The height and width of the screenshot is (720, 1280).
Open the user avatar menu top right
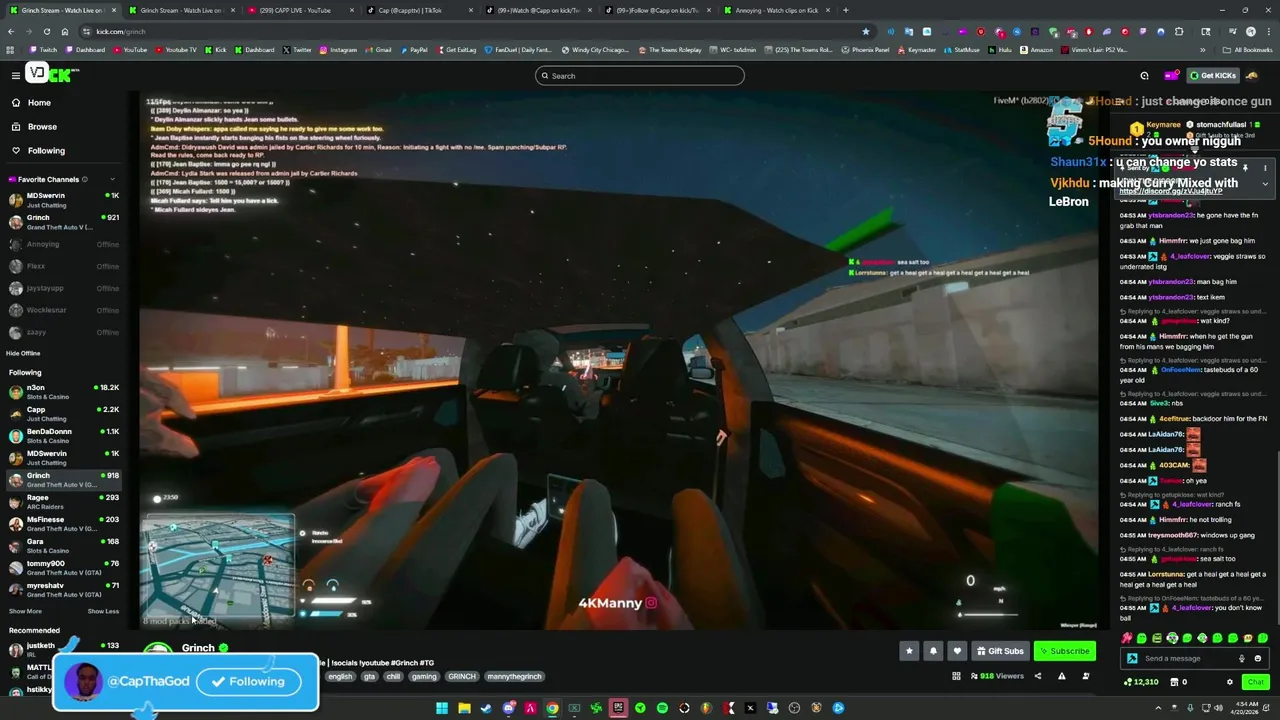1252,75
